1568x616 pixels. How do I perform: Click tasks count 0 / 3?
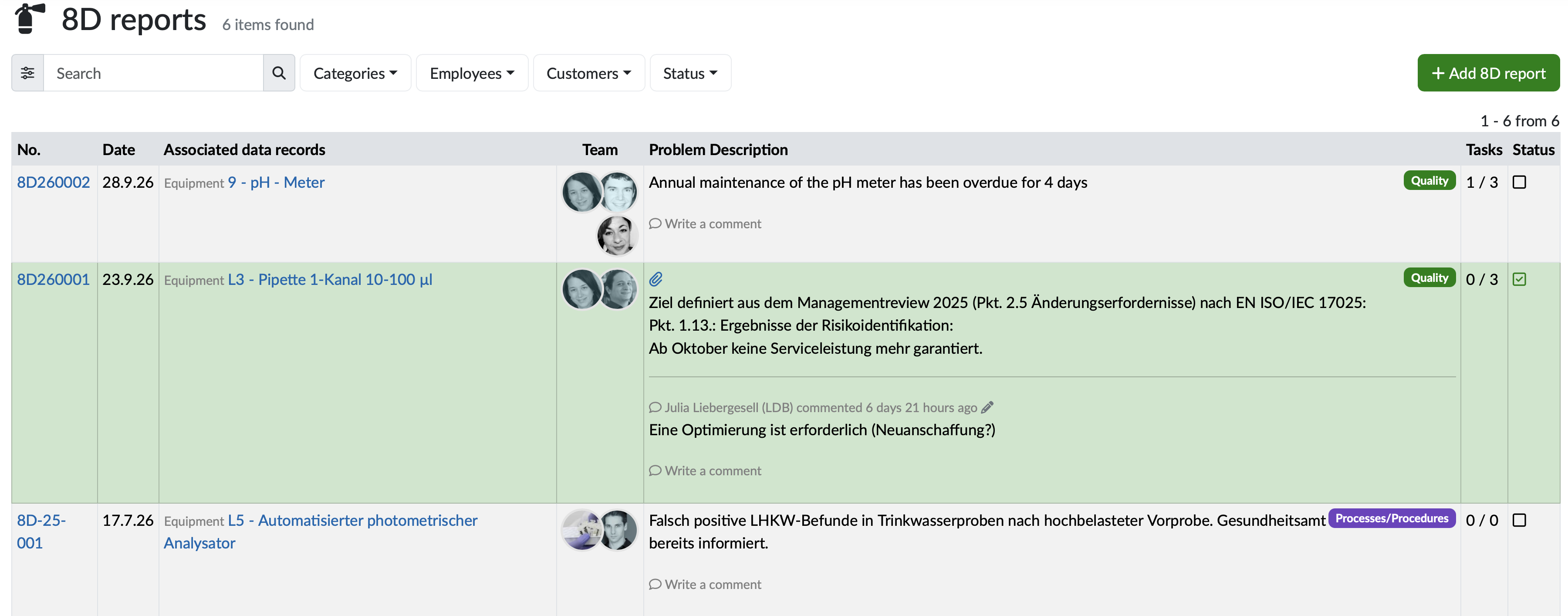pyautogui.click(x=1482, y=279)
